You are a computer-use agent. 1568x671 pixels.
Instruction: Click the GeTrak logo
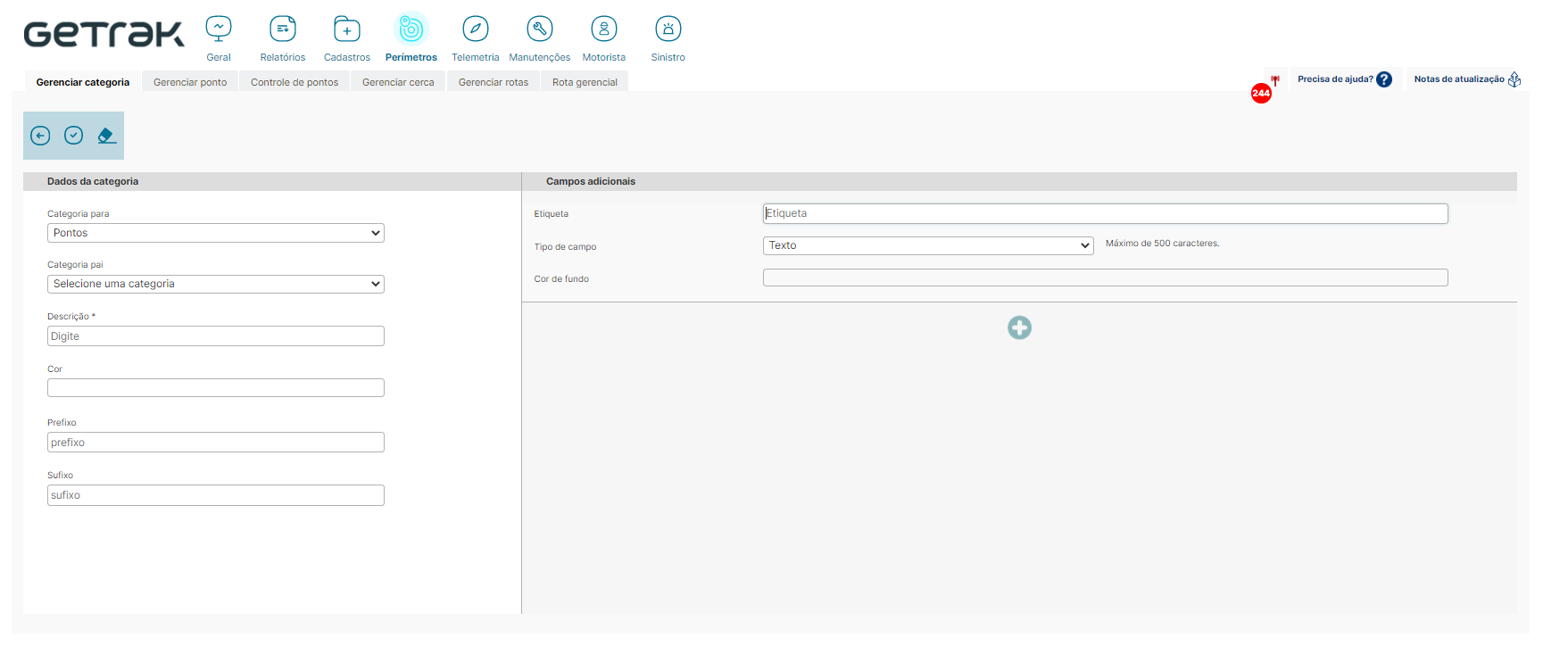tap(104, 34)
